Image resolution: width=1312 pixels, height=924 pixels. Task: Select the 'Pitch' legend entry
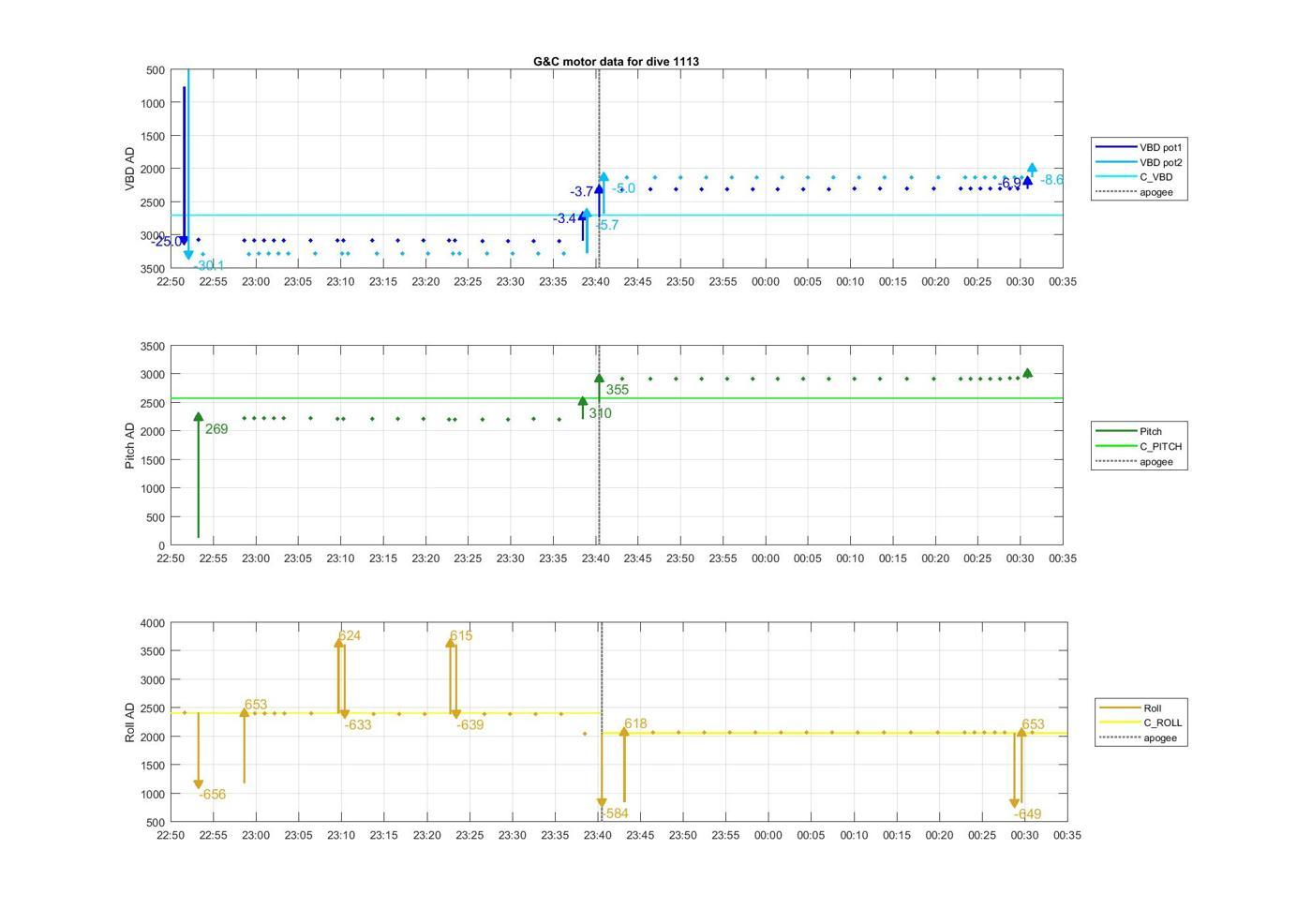[x=1151, y=431]
